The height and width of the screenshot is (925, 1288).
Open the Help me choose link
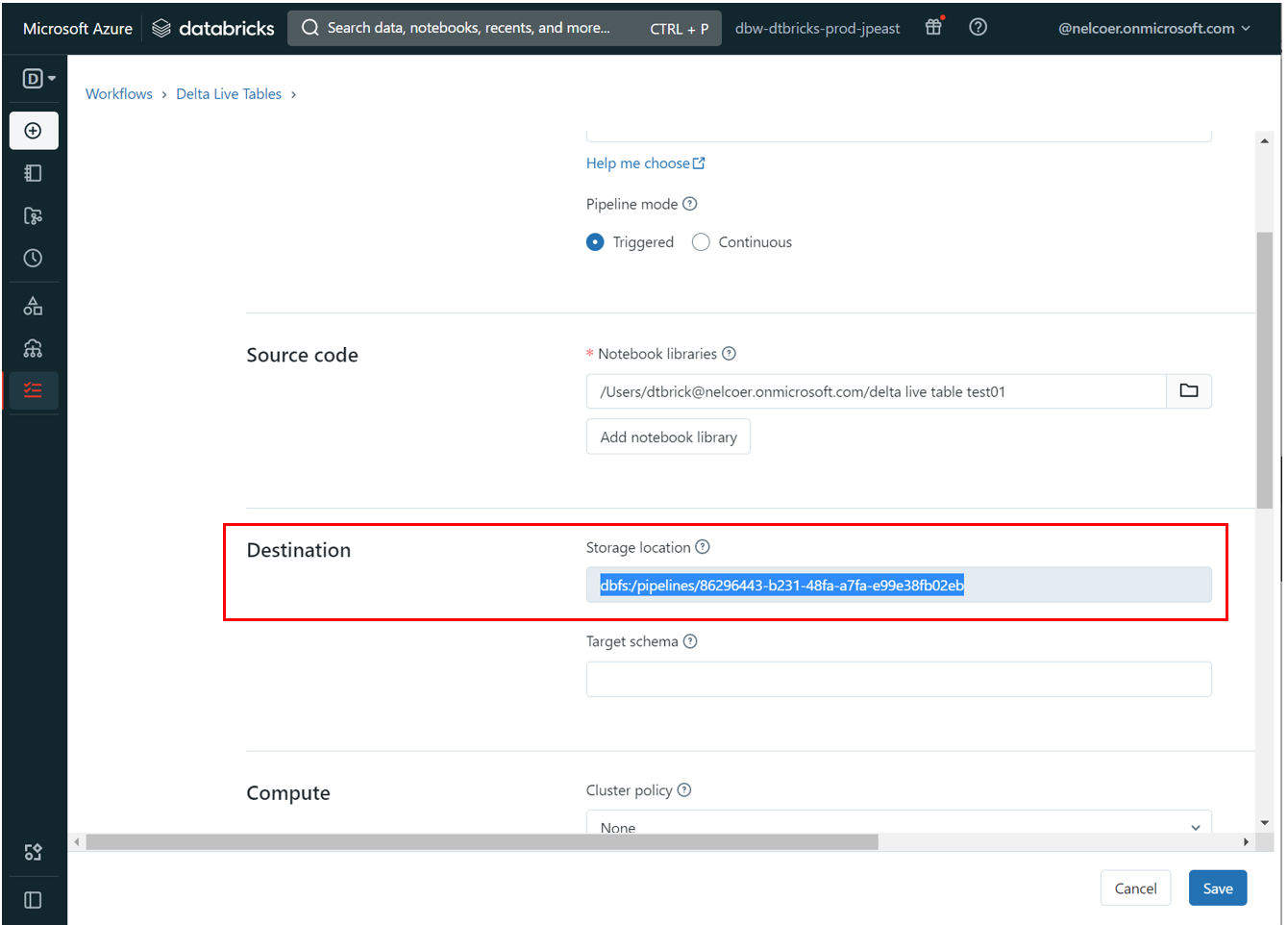(x=645, y=163)
